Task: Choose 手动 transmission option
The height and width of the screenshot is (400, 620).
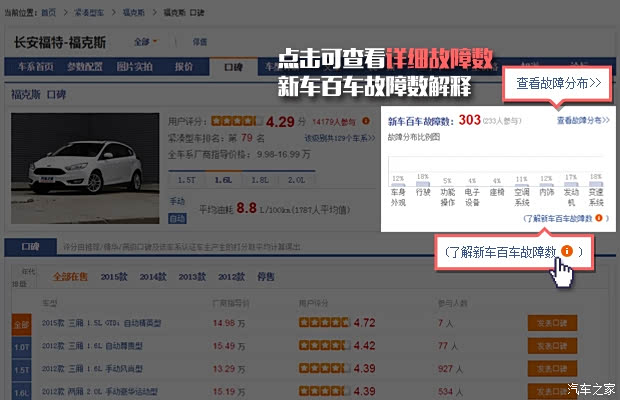Action: point(177,201)
